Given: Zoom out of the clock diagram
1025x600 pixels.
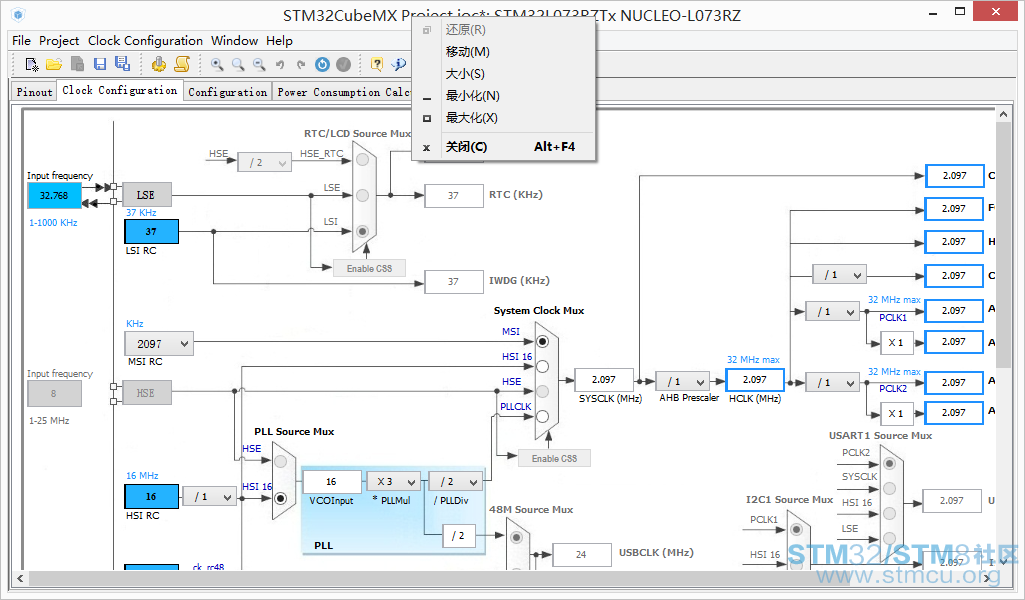Looking at the screenshot, I should pyautogui.click(x=260, y=64).
